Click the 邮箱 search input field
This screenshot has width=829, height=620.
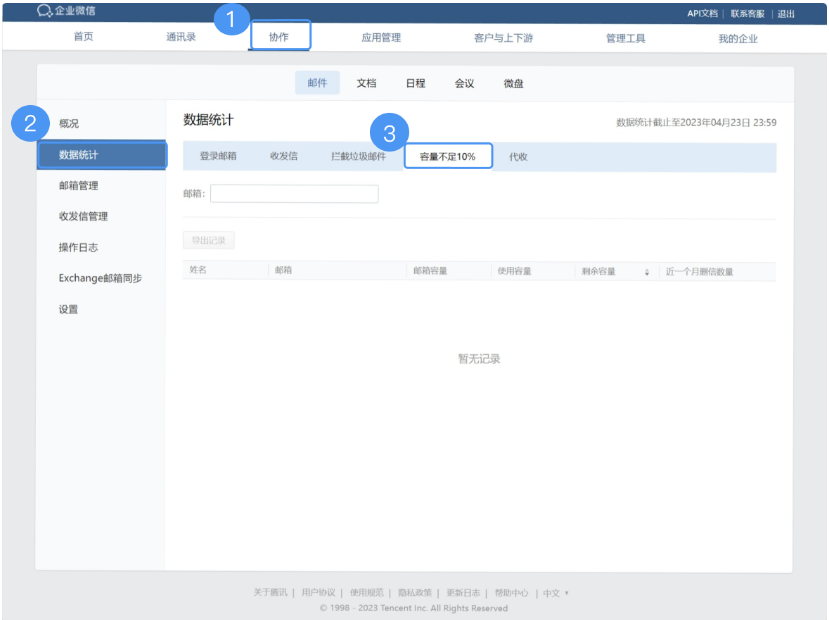[294, 193]
